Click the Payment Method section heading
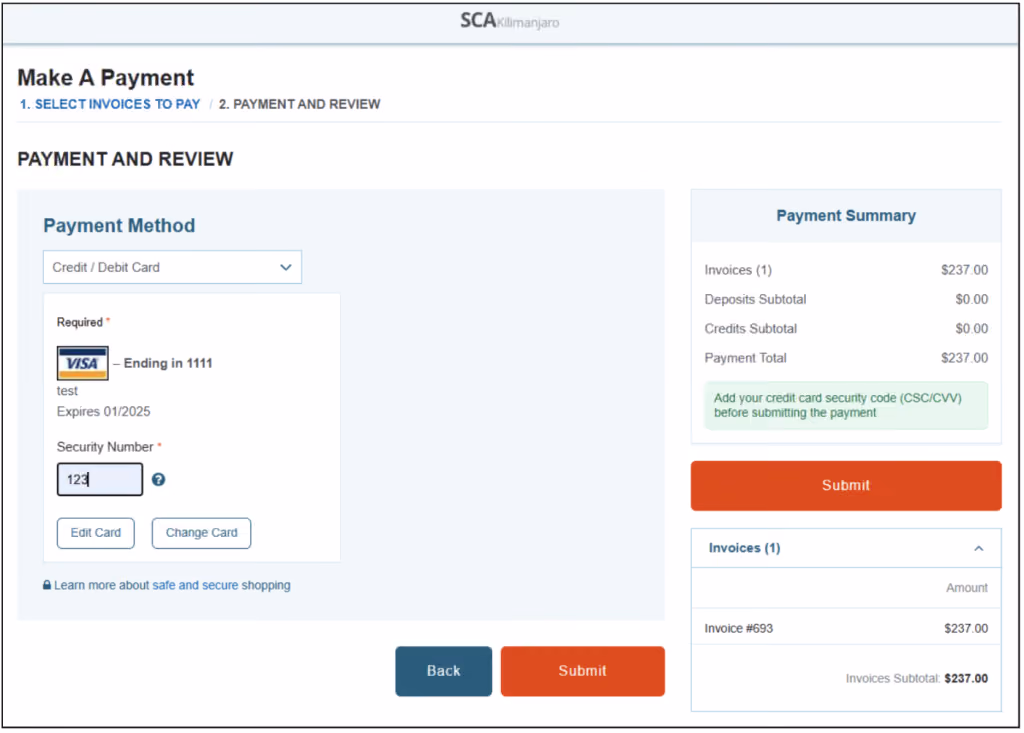Screen dimensions: 1024x733 click(119, 225)
